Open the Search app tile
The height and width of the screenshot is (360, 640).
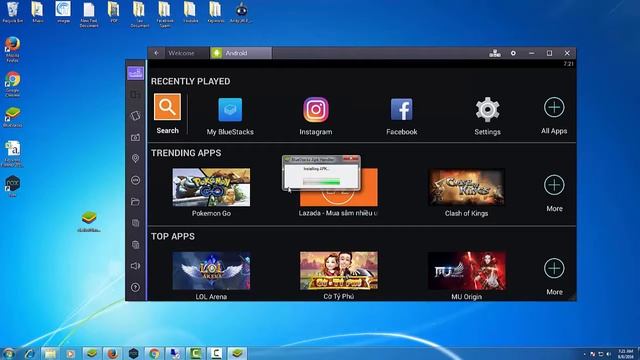tap(167, 107)
